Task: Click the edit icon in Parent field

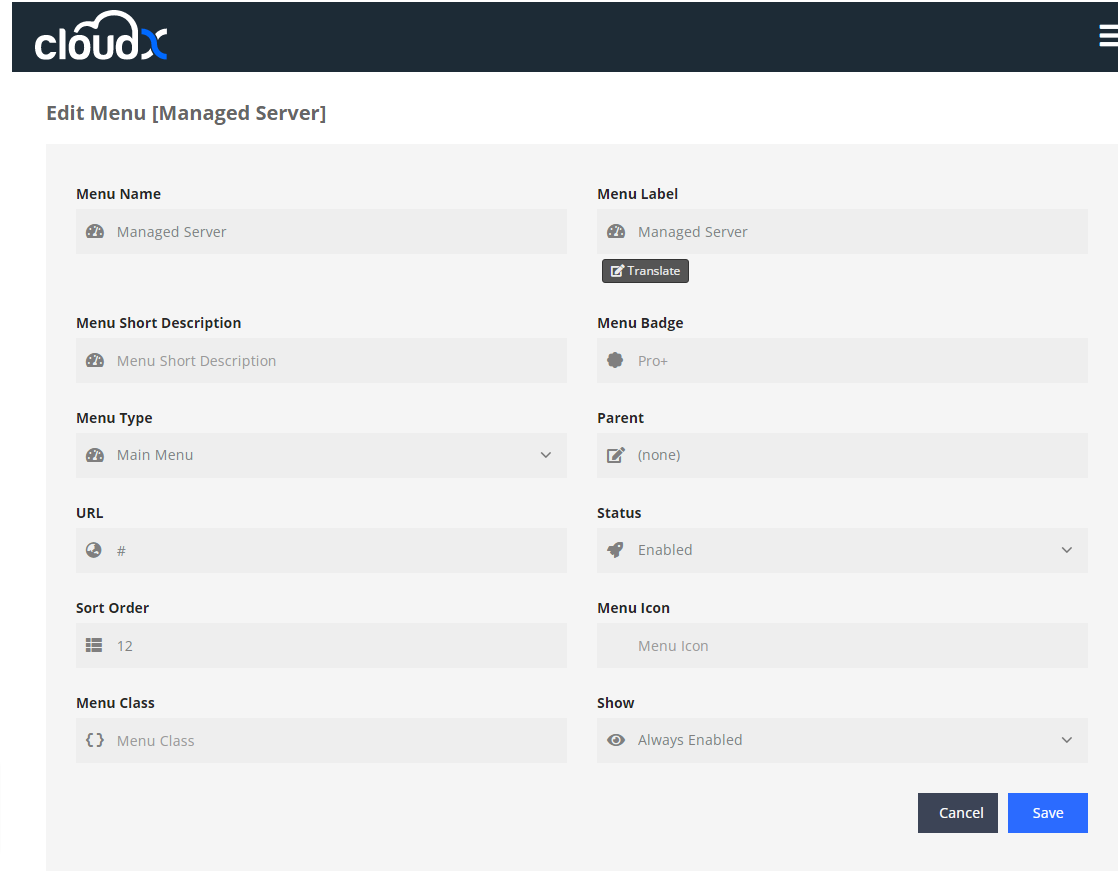Action: pos(616,455)
